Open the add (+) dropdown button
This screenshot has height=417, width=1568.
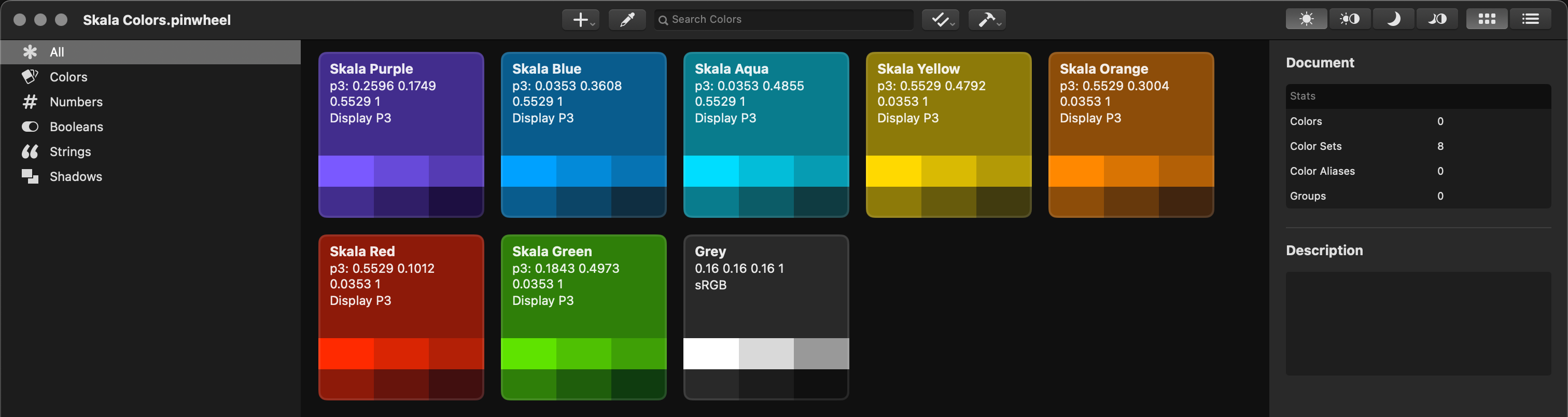[581, 20]
